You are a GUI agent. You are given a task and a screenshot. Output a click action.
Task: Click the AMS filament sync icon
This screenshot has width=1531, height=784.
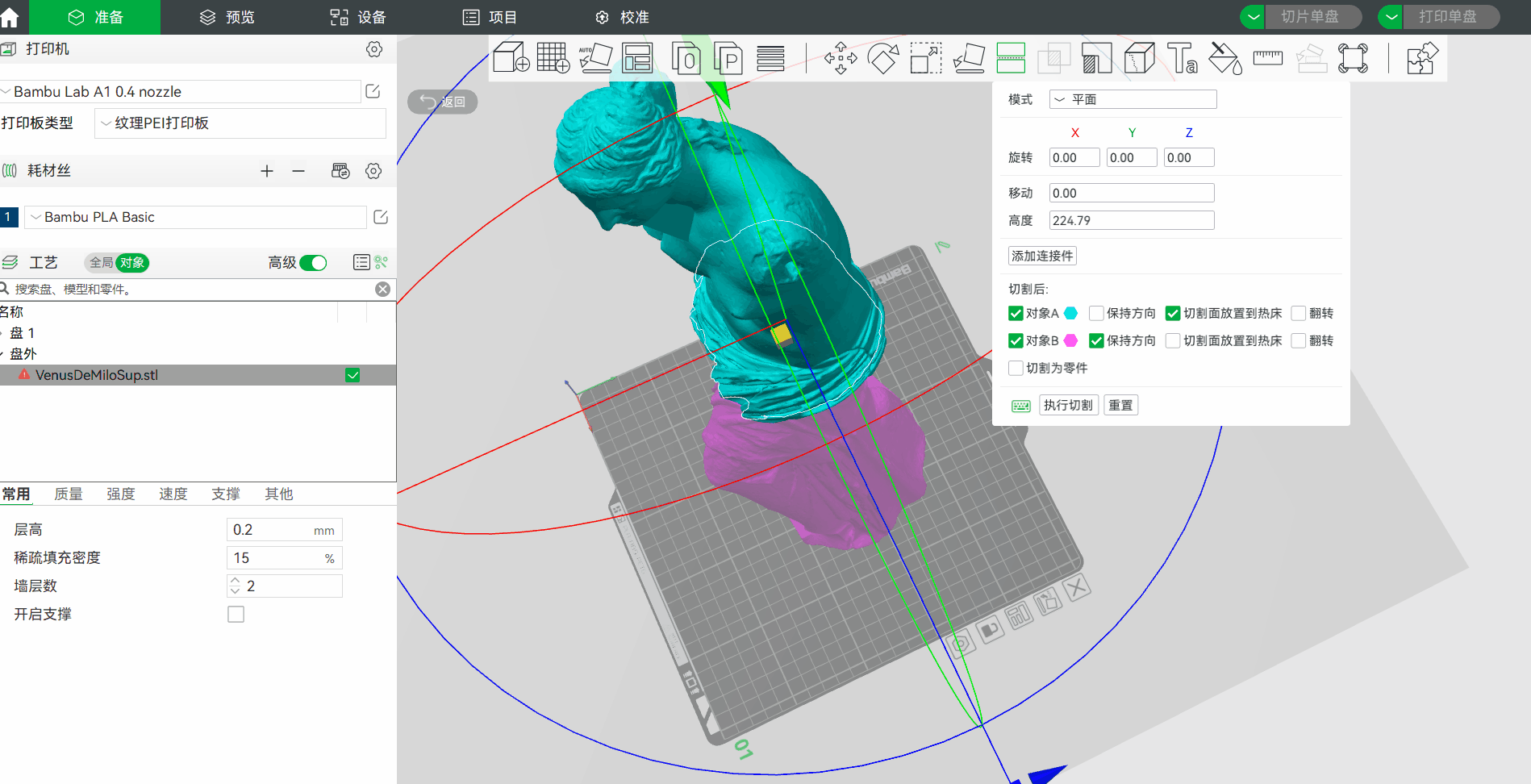340,171
